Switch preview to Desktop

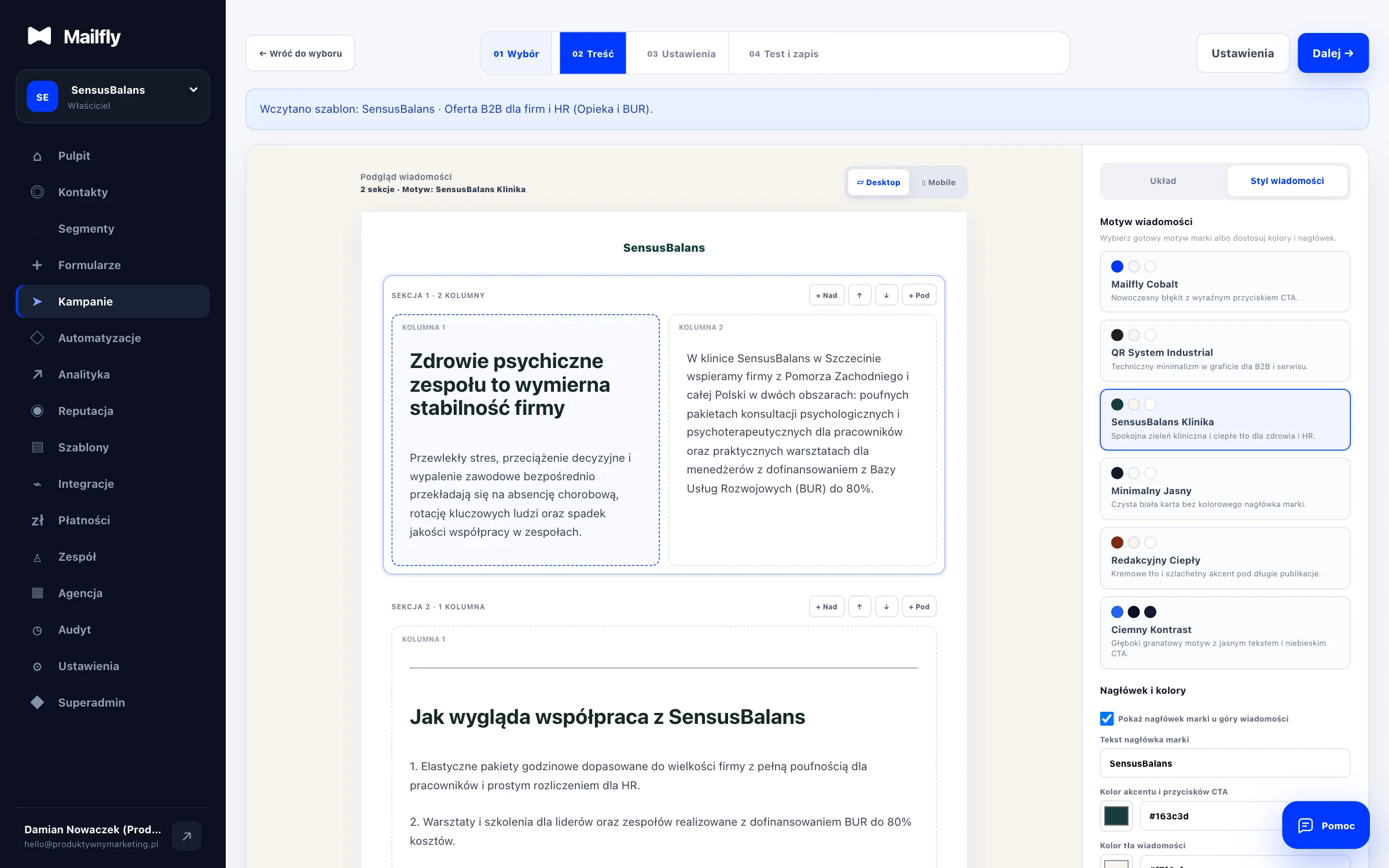click(x=878, y=182)
